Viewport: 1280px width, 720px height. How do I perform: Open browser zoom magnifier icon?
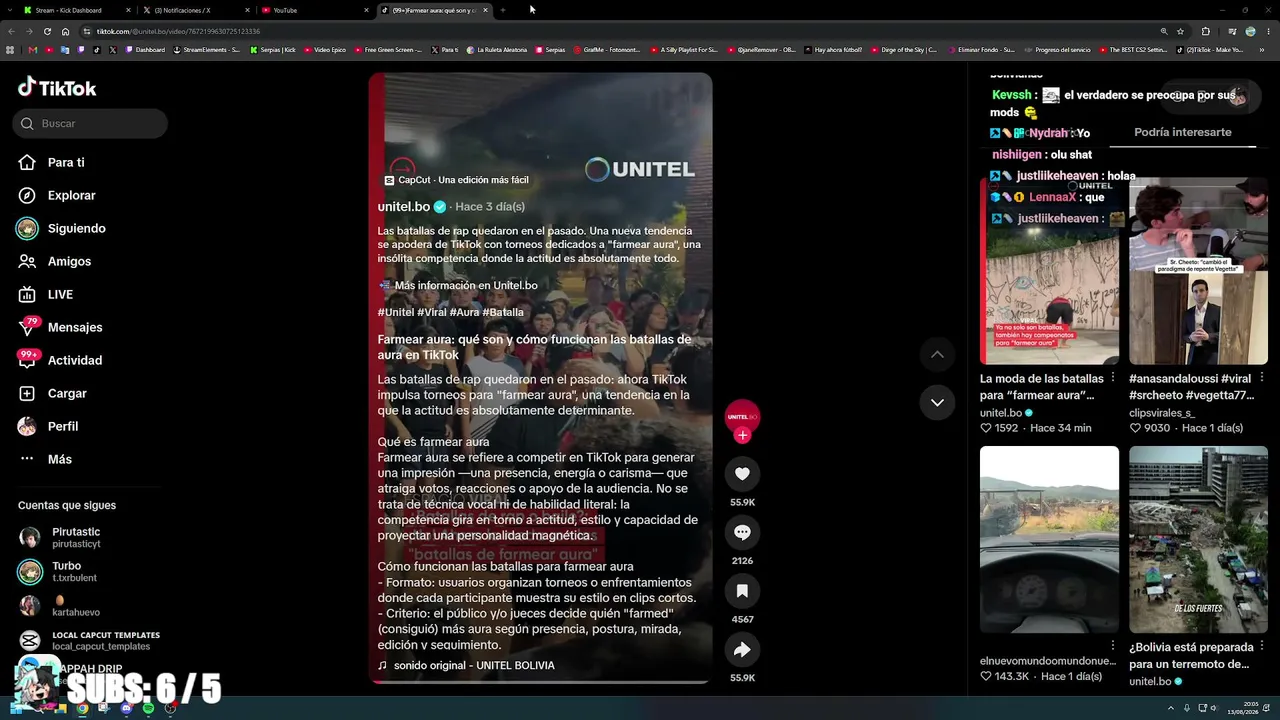point(1164,31)
